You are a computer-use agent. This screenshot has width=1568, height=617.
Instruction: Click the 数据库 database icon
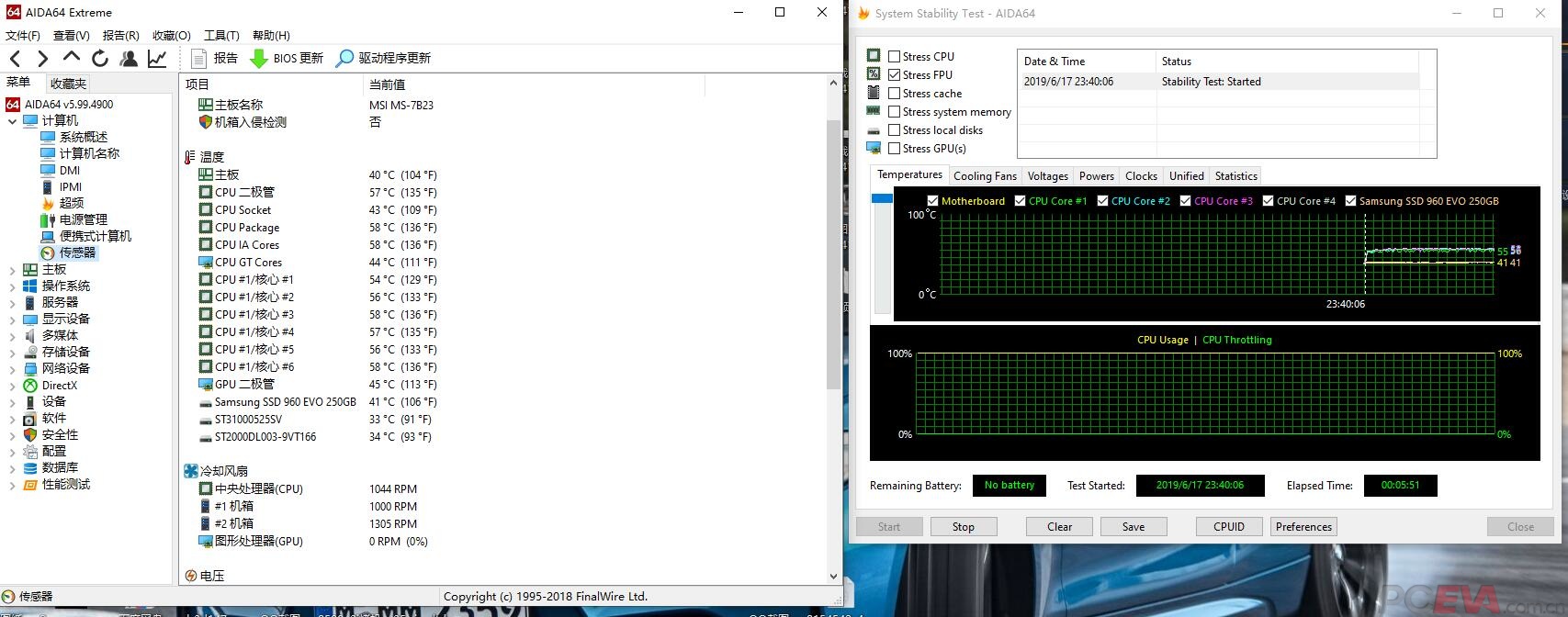coord(30,467)
